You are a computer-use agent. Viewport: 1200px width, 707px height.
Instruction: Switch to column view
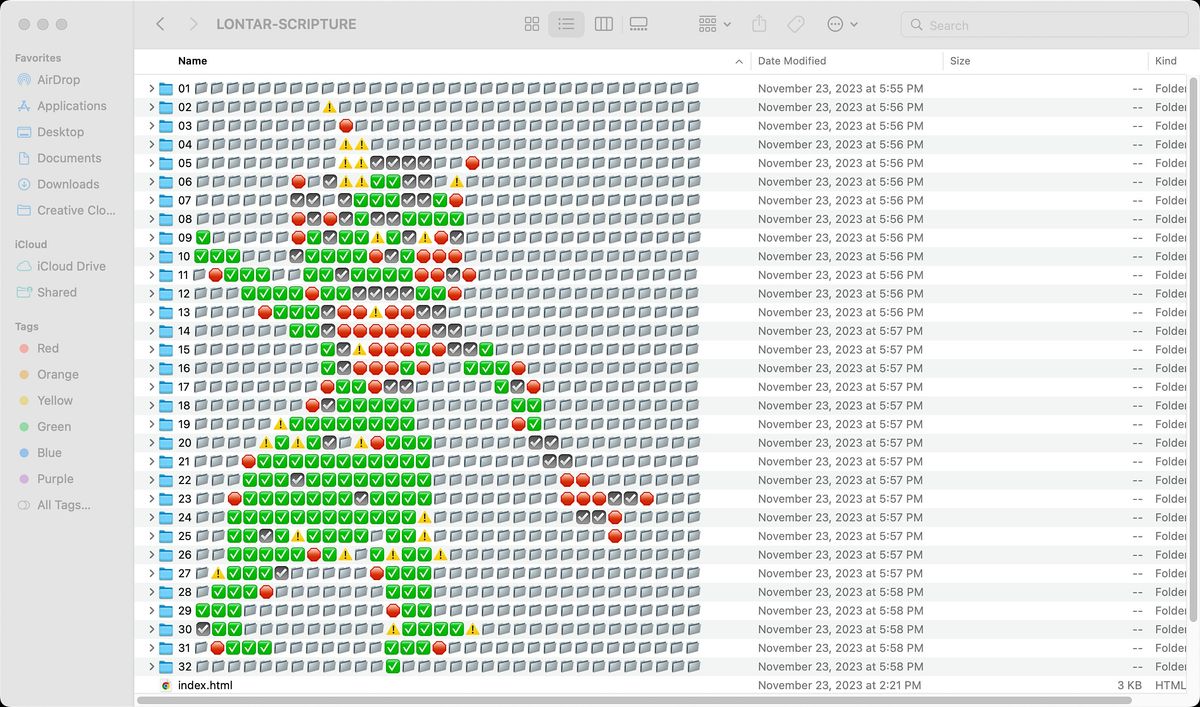(x=603, y=24)
